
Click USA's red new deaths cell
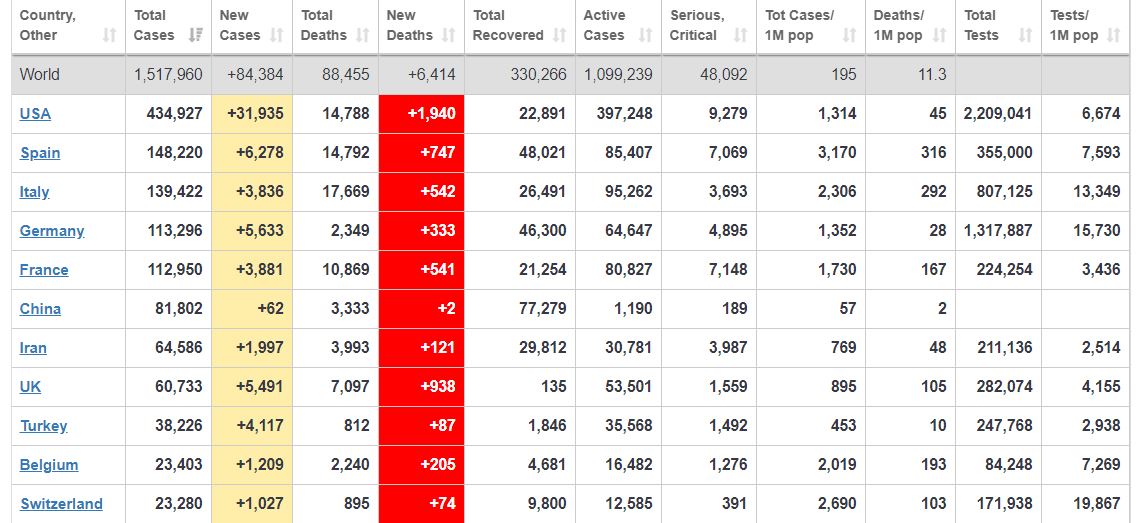click(421, 114)
